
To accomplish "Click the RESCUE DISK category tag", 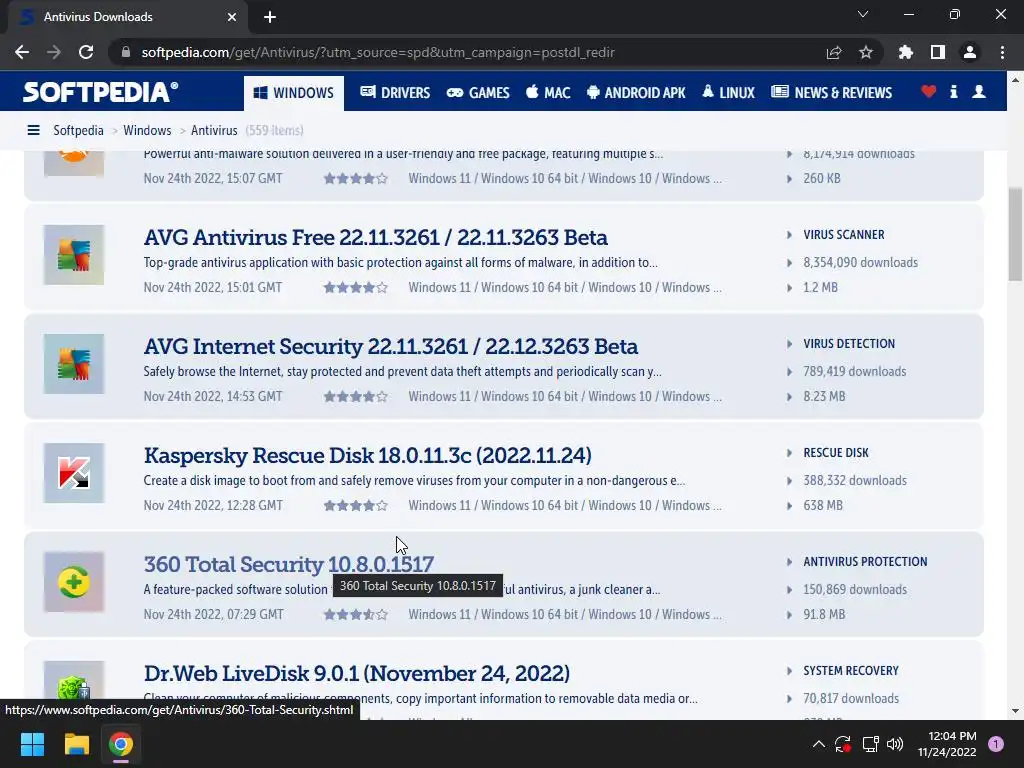I will coord(836,453).
